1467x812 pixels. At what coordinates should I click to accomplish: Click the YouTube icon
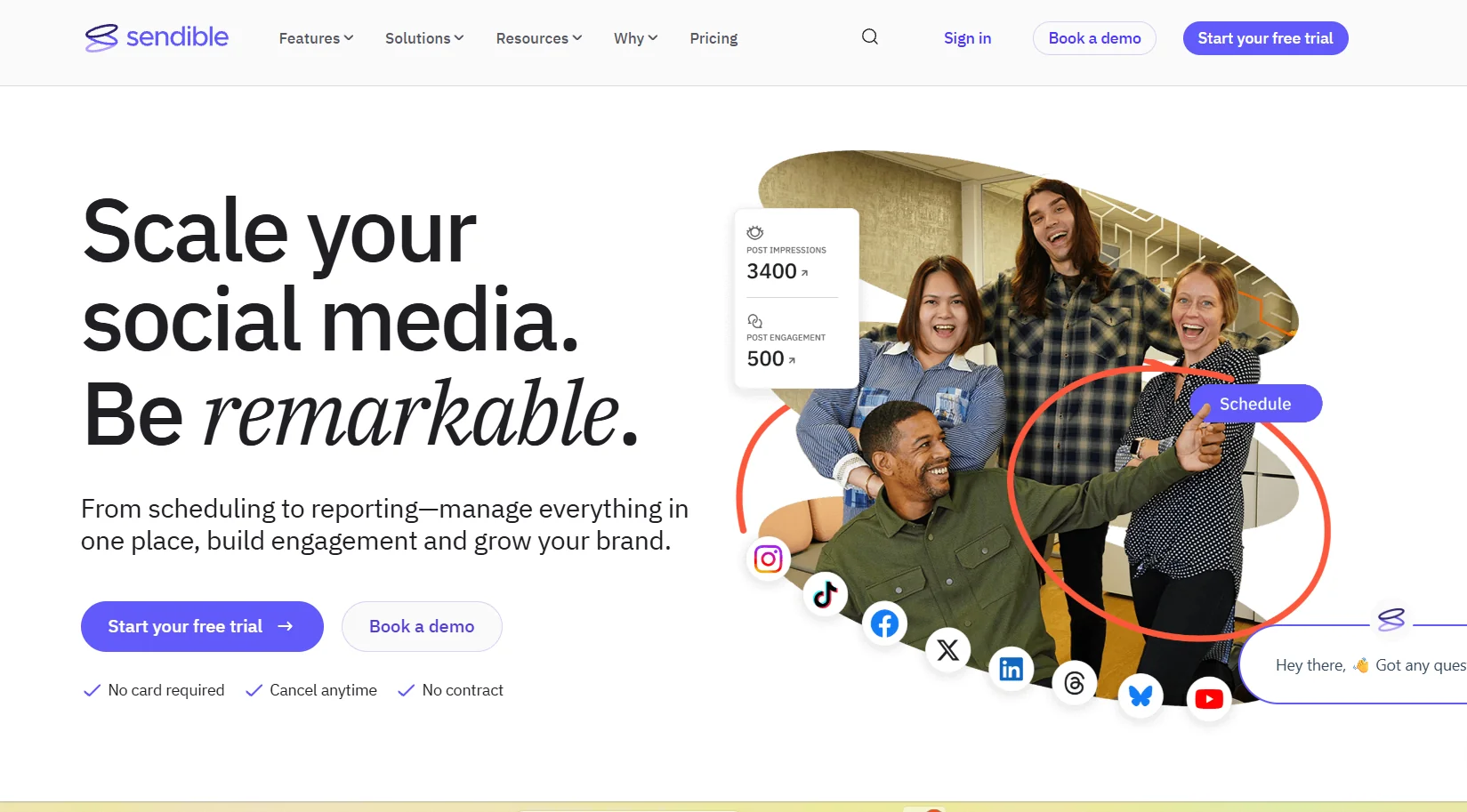click(1208, 699)
